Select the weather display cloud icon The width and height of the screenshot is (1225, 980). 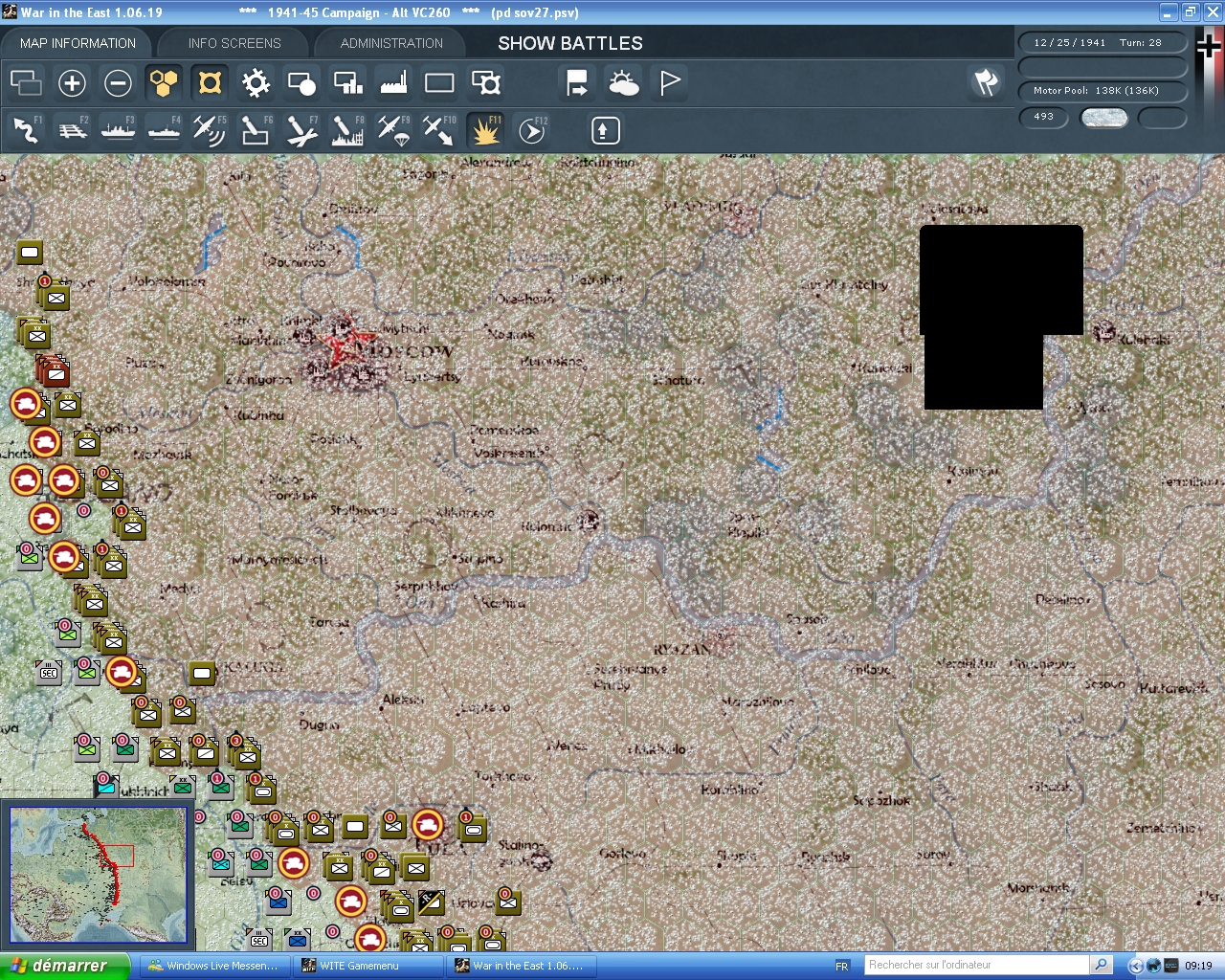pyautogui.click(x=624, y=83)
